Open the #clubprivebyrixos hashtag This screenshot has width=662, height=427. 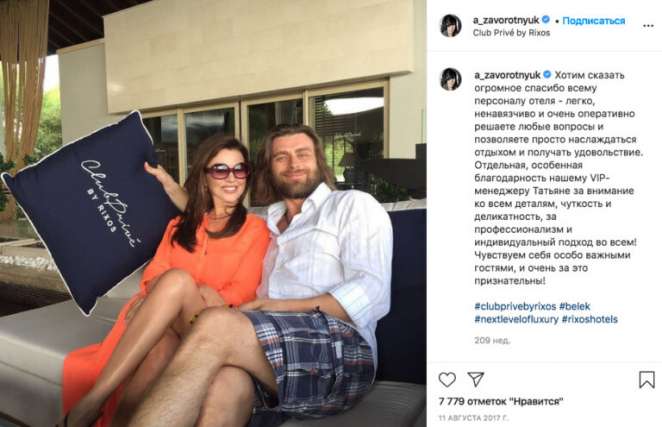515,306
